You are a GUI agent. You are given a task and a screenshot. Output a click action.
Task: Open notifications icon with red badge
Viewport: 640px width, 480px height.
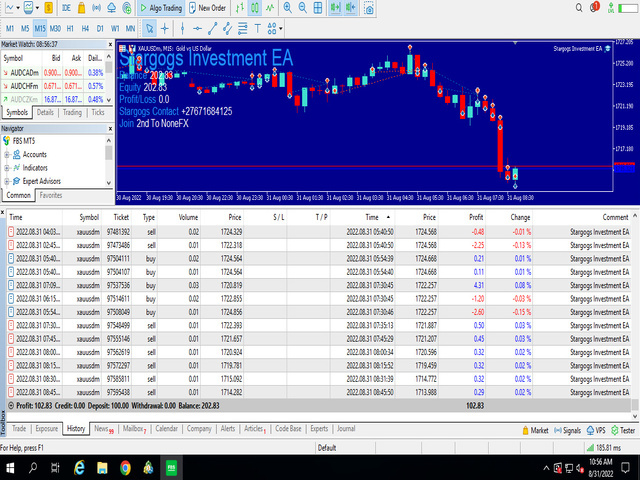coord(594,7)
